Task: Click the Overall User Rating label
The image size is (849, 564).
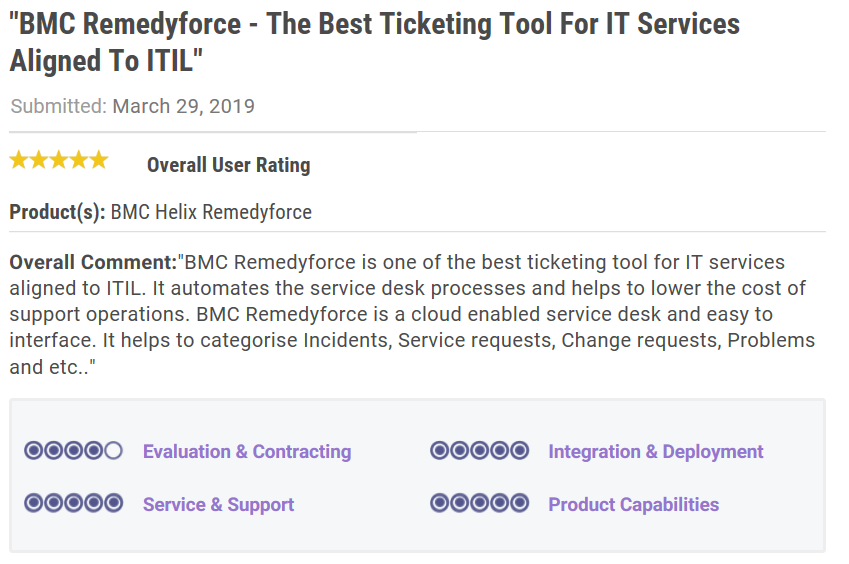Action: point(228,165)
